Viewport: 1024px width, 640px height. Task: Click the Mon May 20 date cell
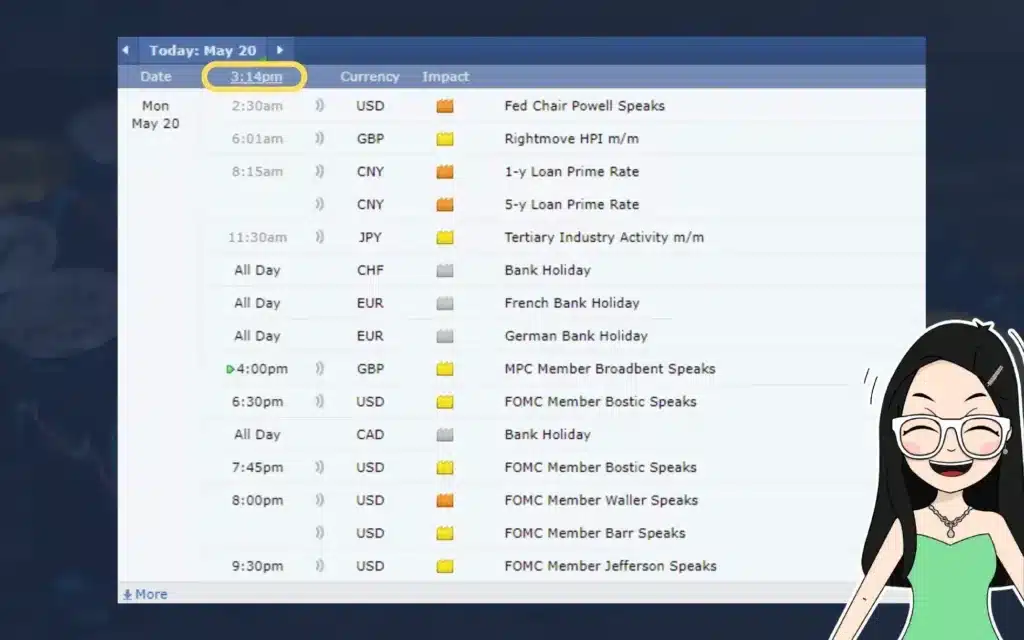tap(155, 114)
